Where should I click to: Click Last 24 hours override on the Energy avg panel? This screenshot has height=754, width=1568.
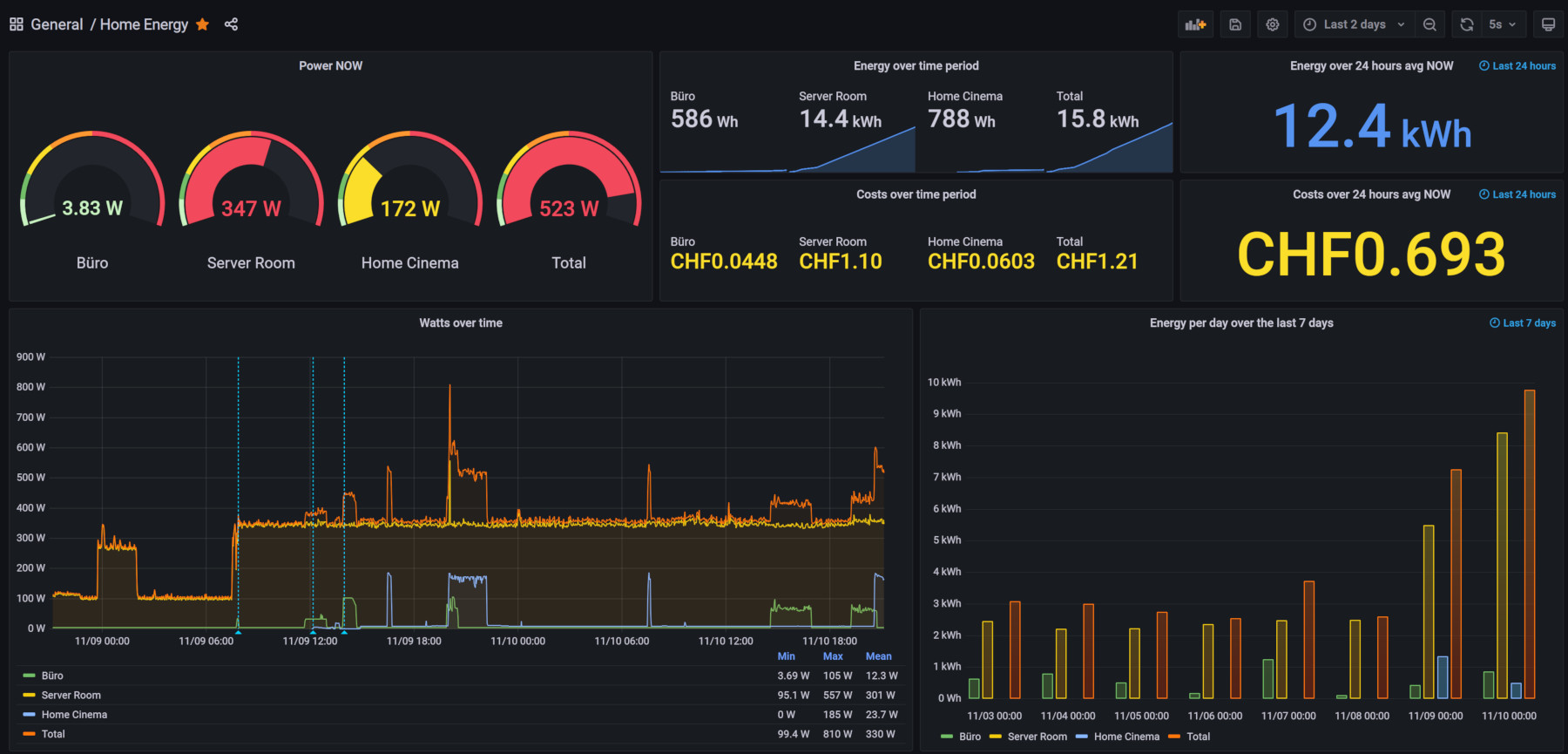[1517, 65]
